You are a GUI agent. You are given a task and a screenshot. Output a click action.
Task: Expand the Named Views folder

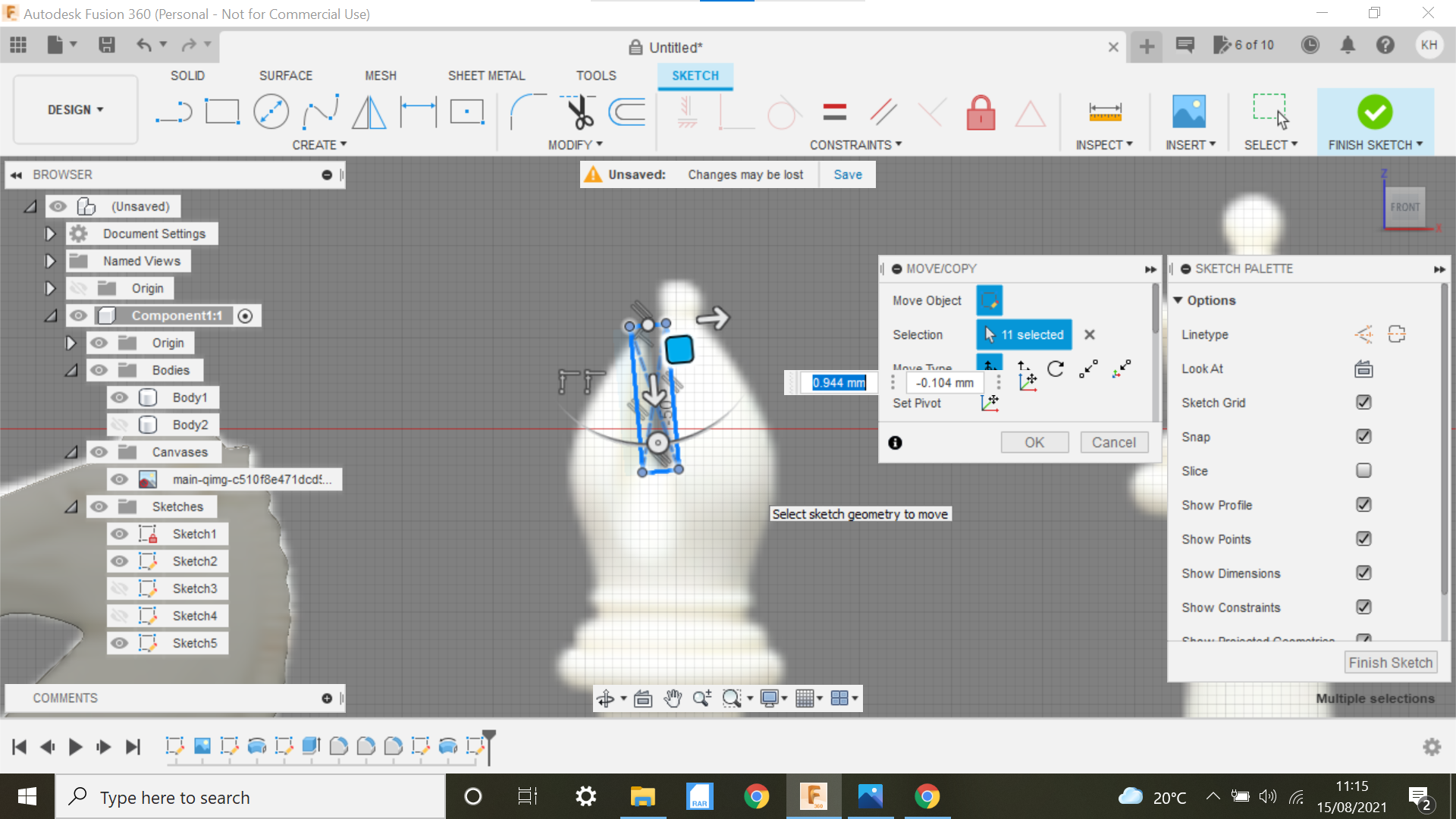click(x=50, y=260)
